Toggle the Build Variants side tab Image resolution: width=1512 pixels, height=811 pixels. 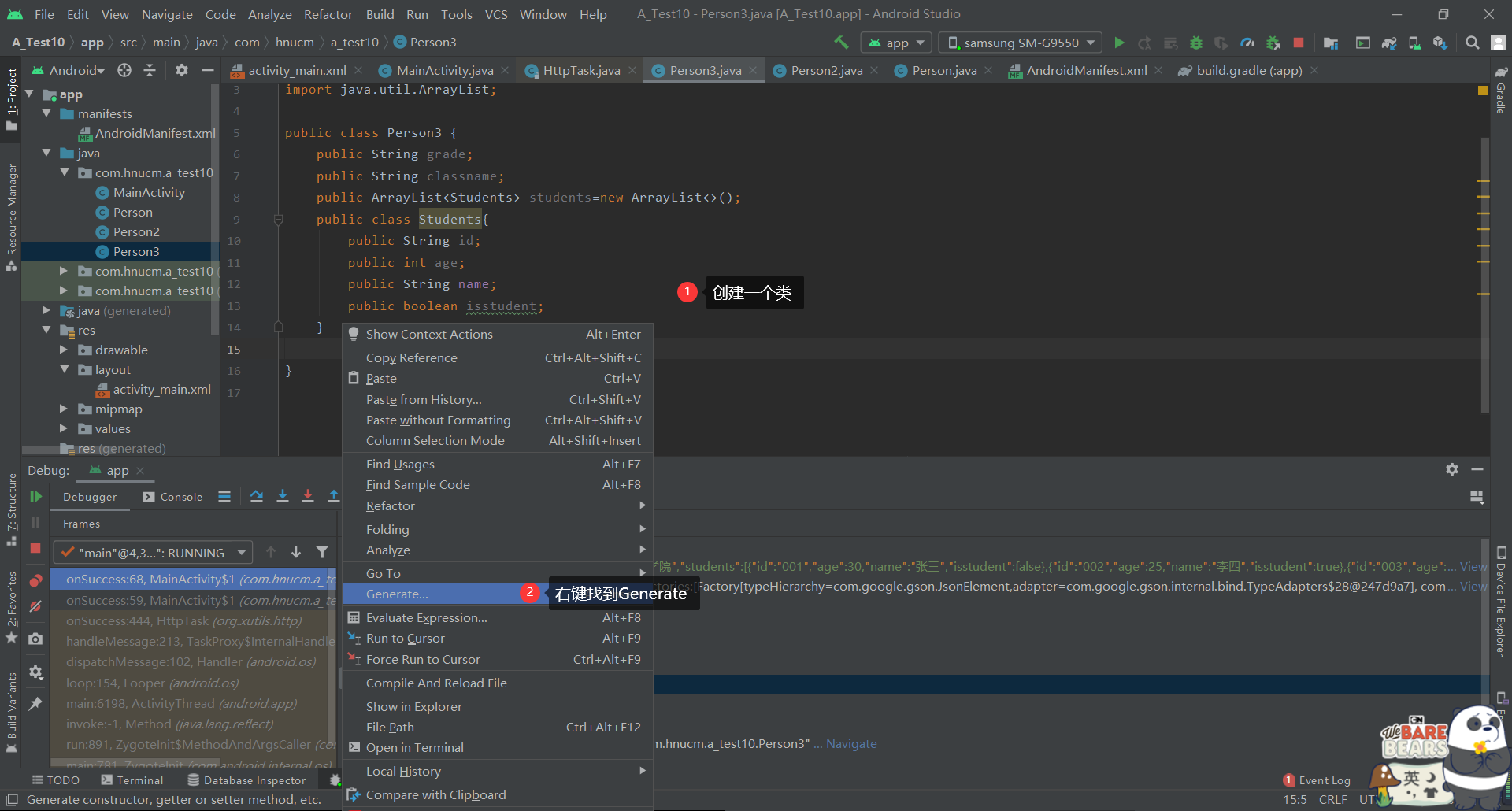click(12, 713)
